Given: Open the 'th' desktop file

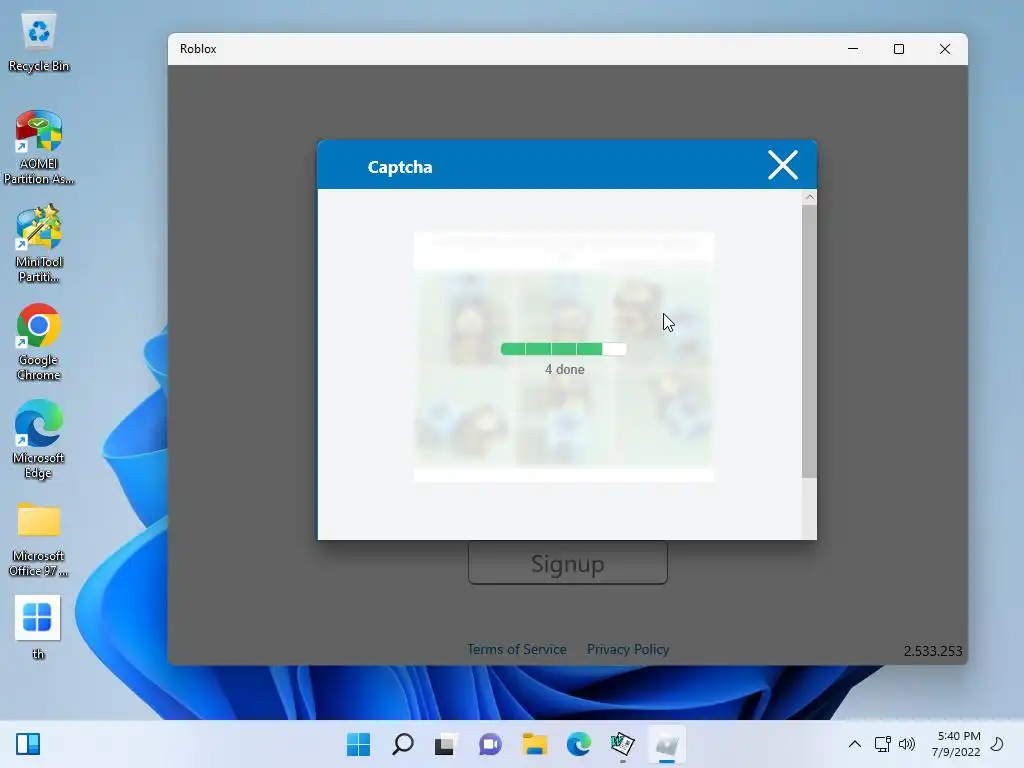Looking at the screenshot, I should coord(38,627).
